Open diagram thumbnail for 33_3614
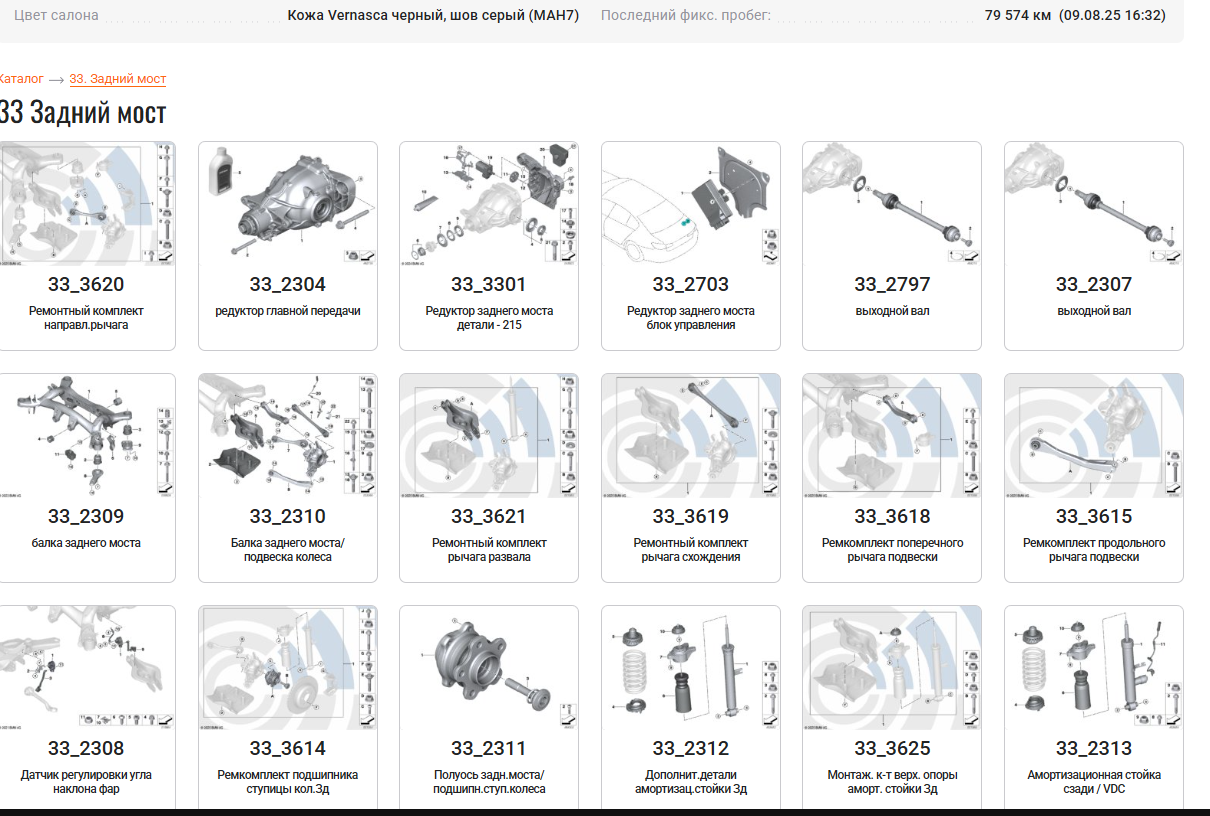1210x816 pixels. [288, 669]
